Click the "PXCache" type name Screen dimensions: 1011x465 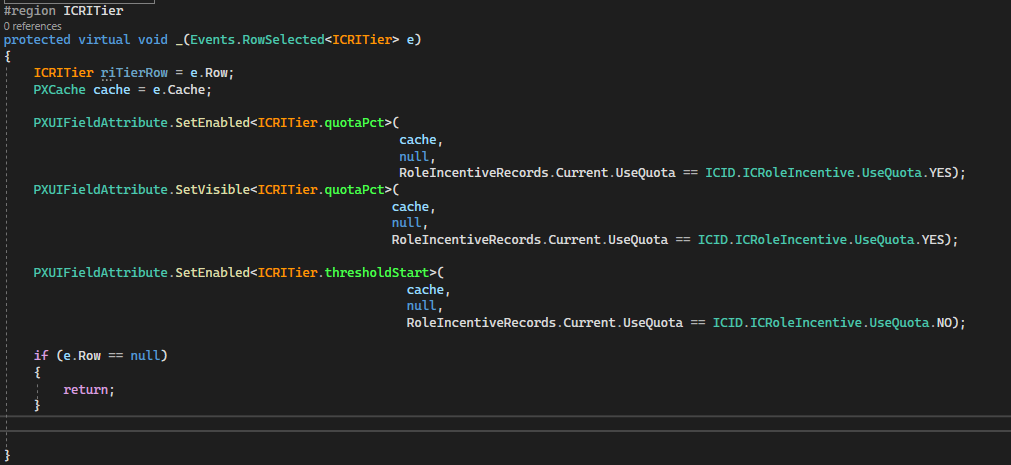click(59, 90)
